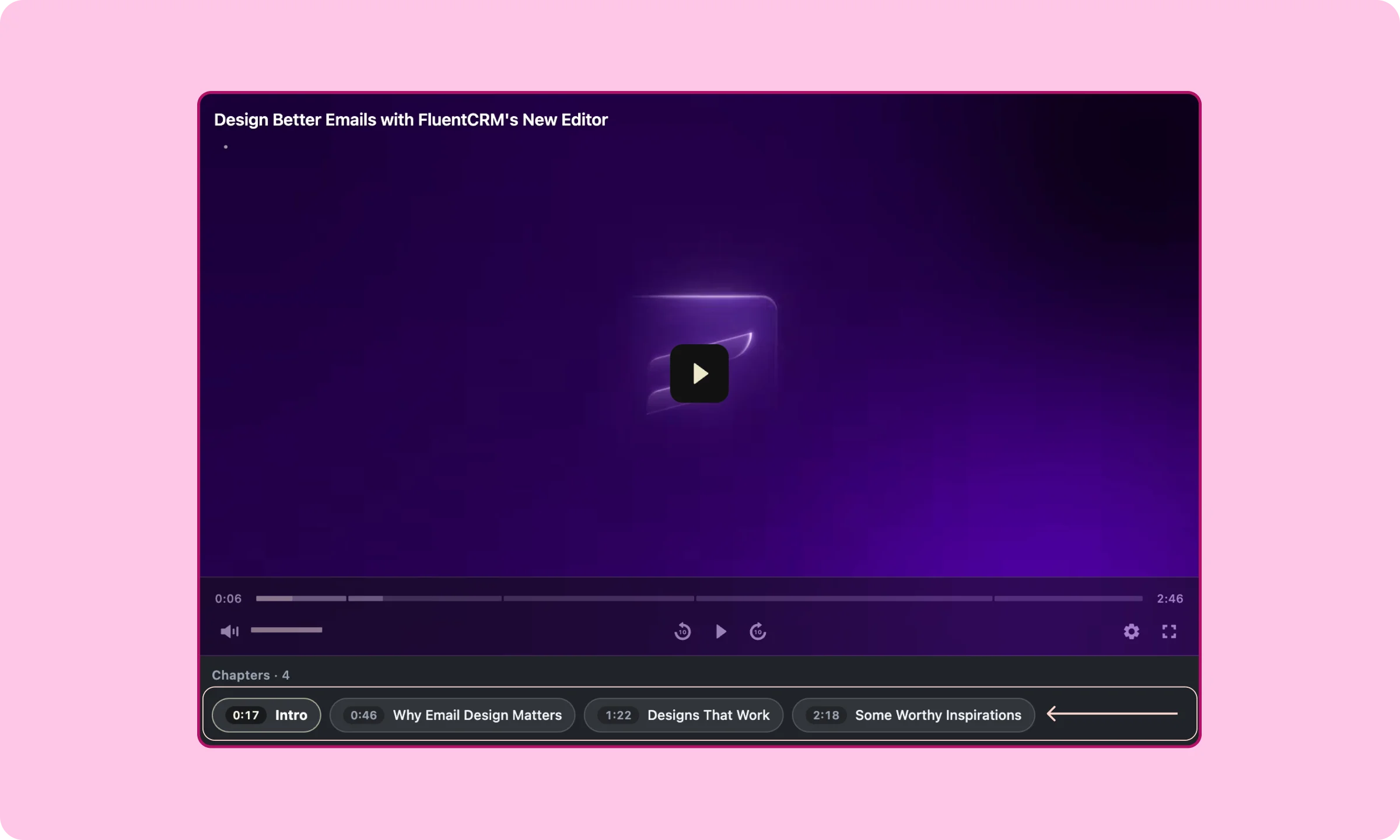Seek on the video progress bar
This screenshot has width=1400, height=840.
[699, 598]
